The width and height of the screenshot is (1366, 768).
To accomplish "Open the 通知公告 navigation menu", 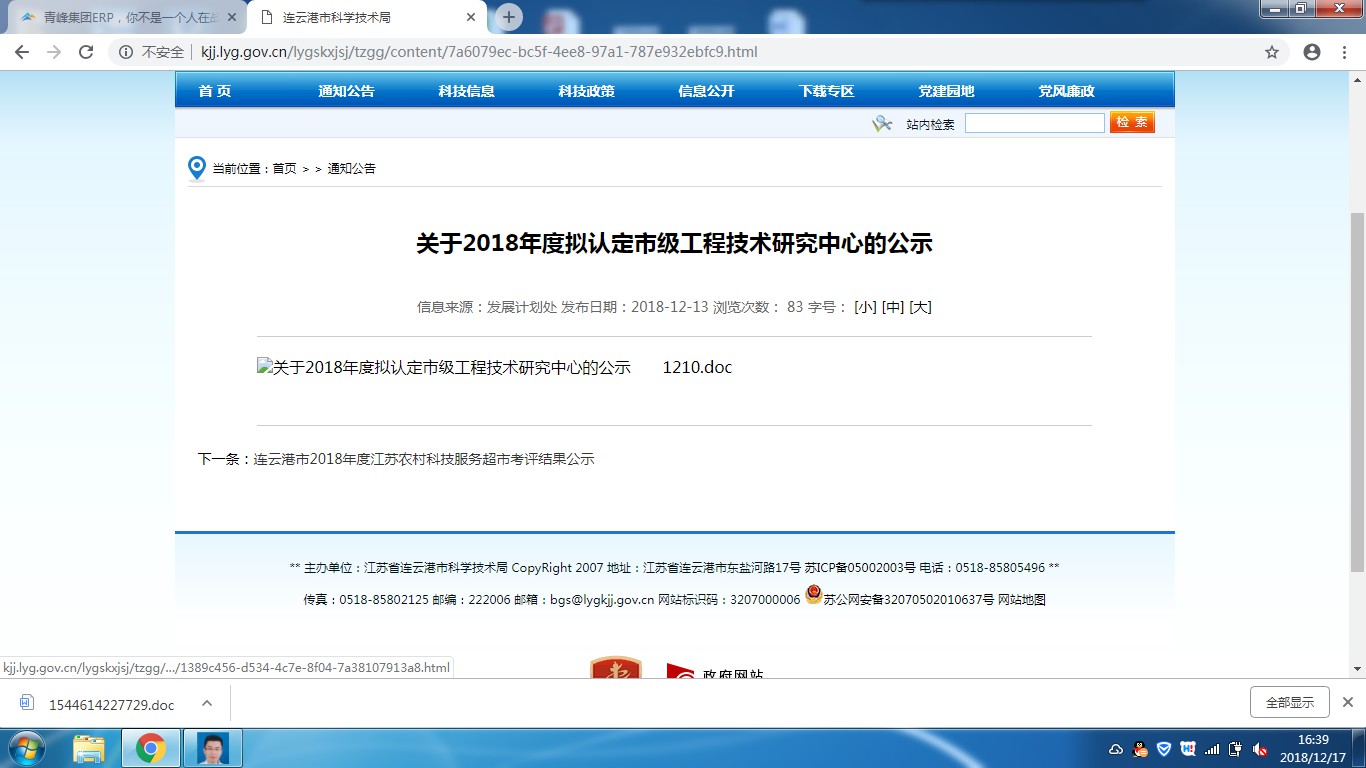I will coord(346,91).
